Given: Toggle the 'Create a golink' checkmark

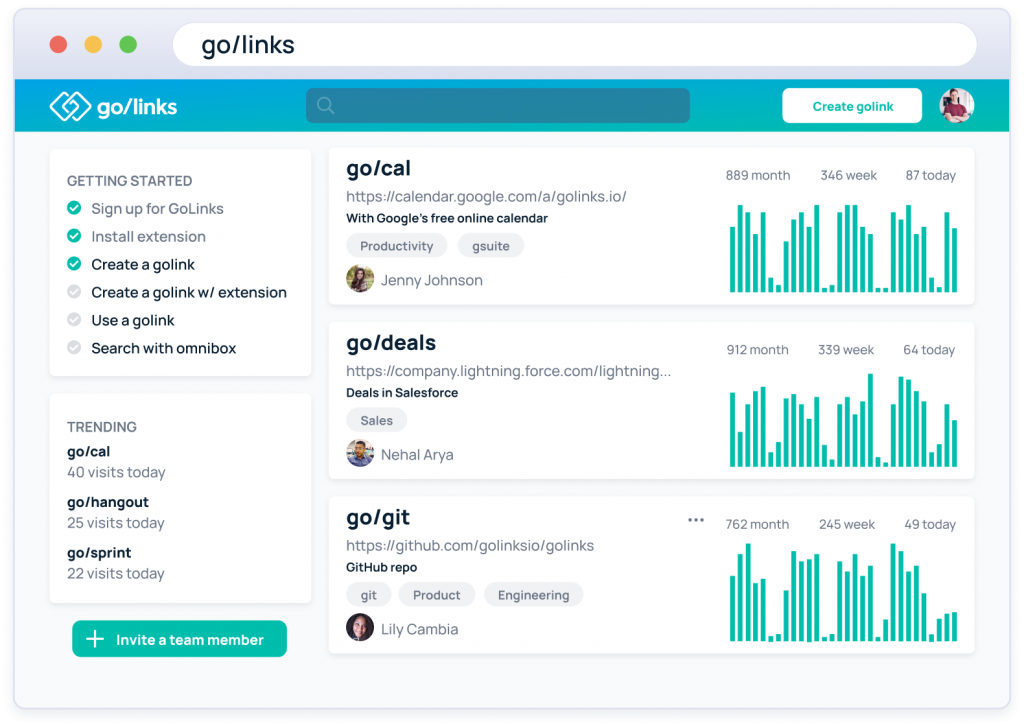Looking at the screenshot, I should [x=74, y=264].
